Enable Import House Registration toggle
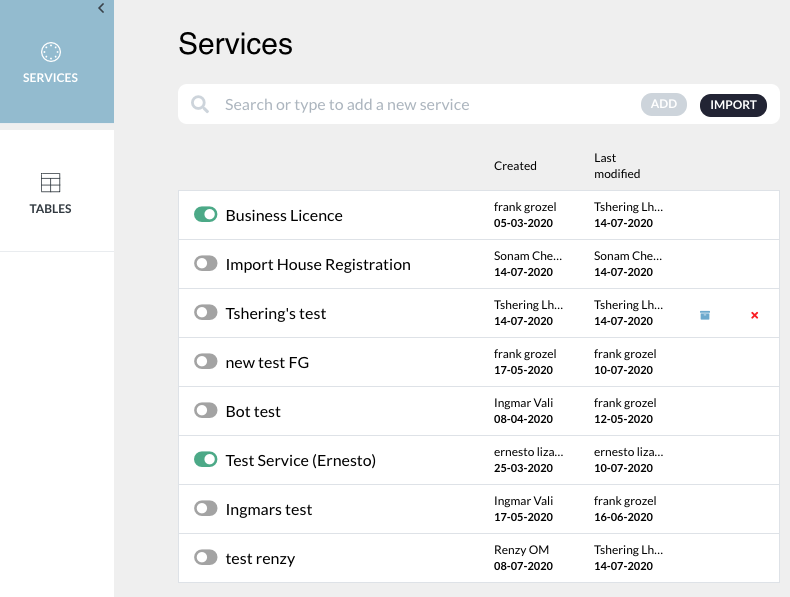 206,263
